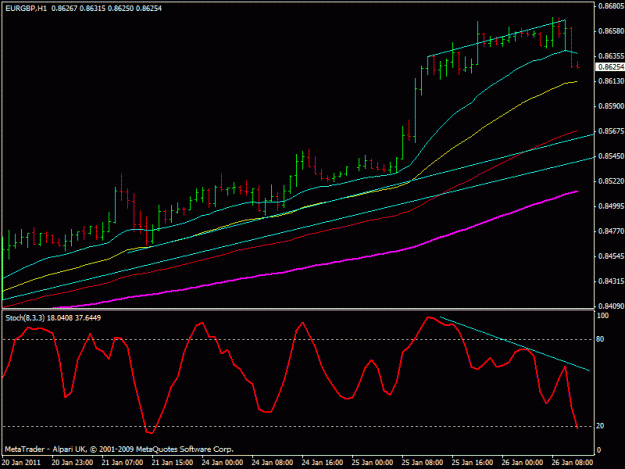Click the 25 Jan 08:00 time label
This screenshot has width=625, height=469.
pos(422,463)
